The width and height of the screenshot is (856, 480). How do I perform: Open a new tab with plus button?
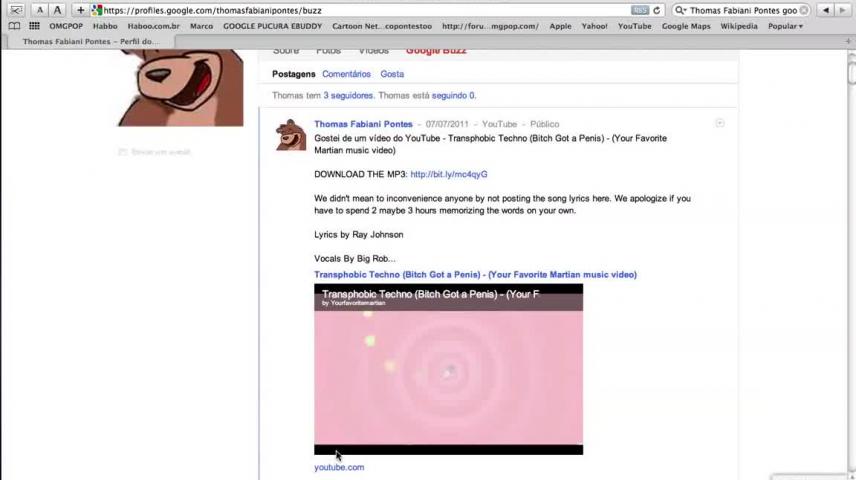[848, 42]
